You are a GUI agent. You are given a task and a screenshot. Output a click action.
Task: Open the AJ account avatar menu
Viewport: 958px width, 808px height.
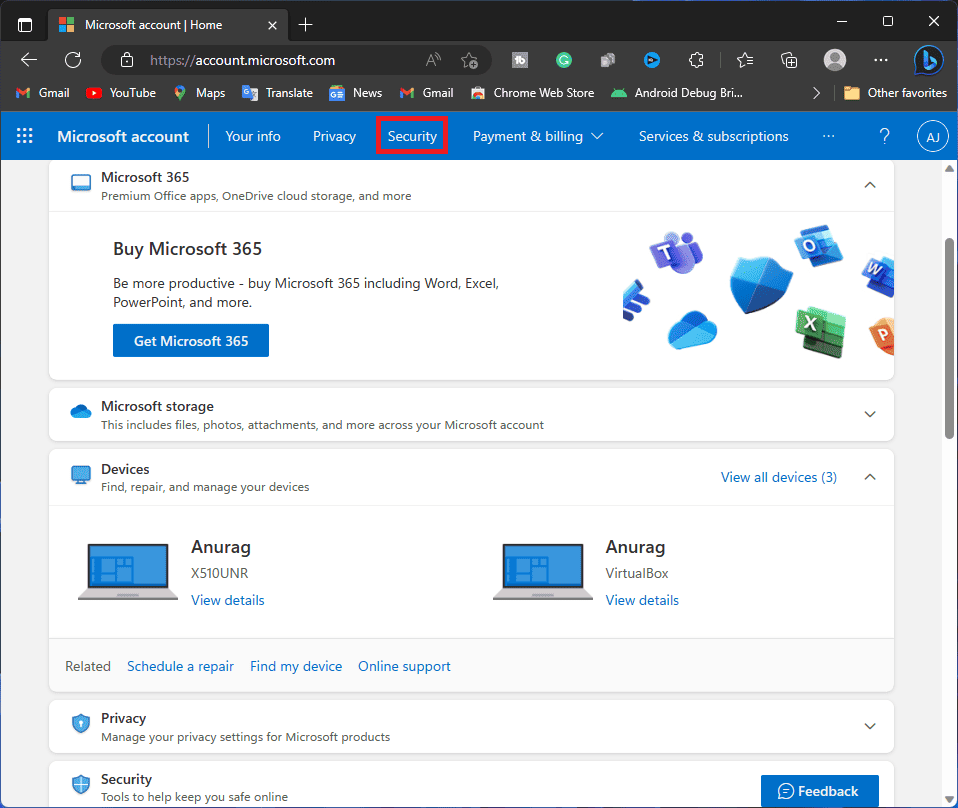click(932, 136)
